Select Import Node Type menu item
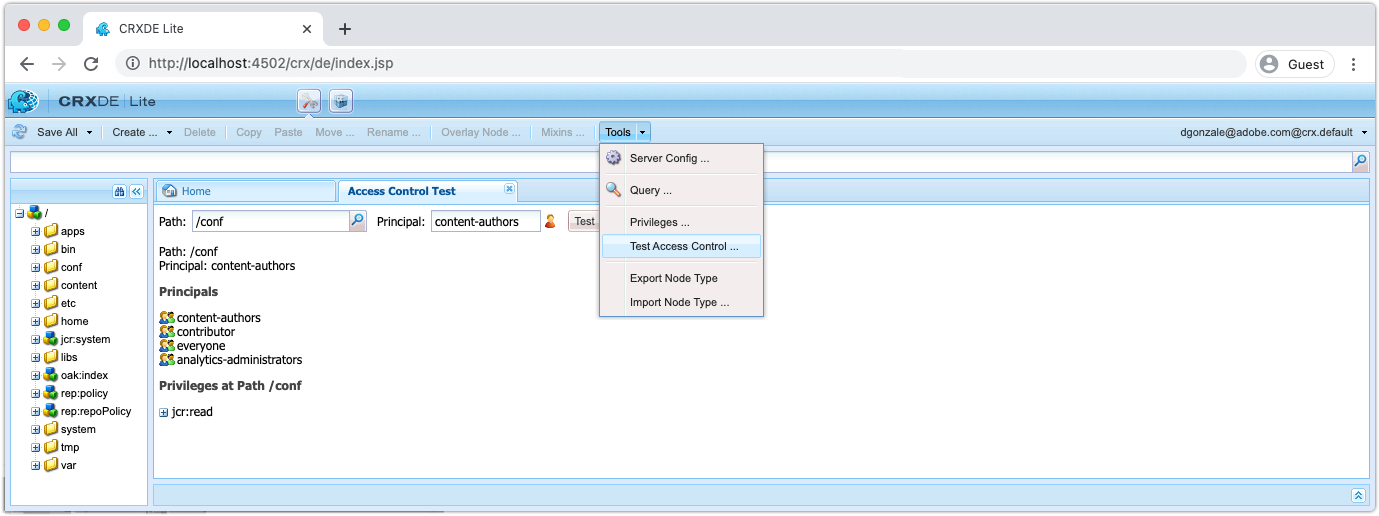 (681, 302)
